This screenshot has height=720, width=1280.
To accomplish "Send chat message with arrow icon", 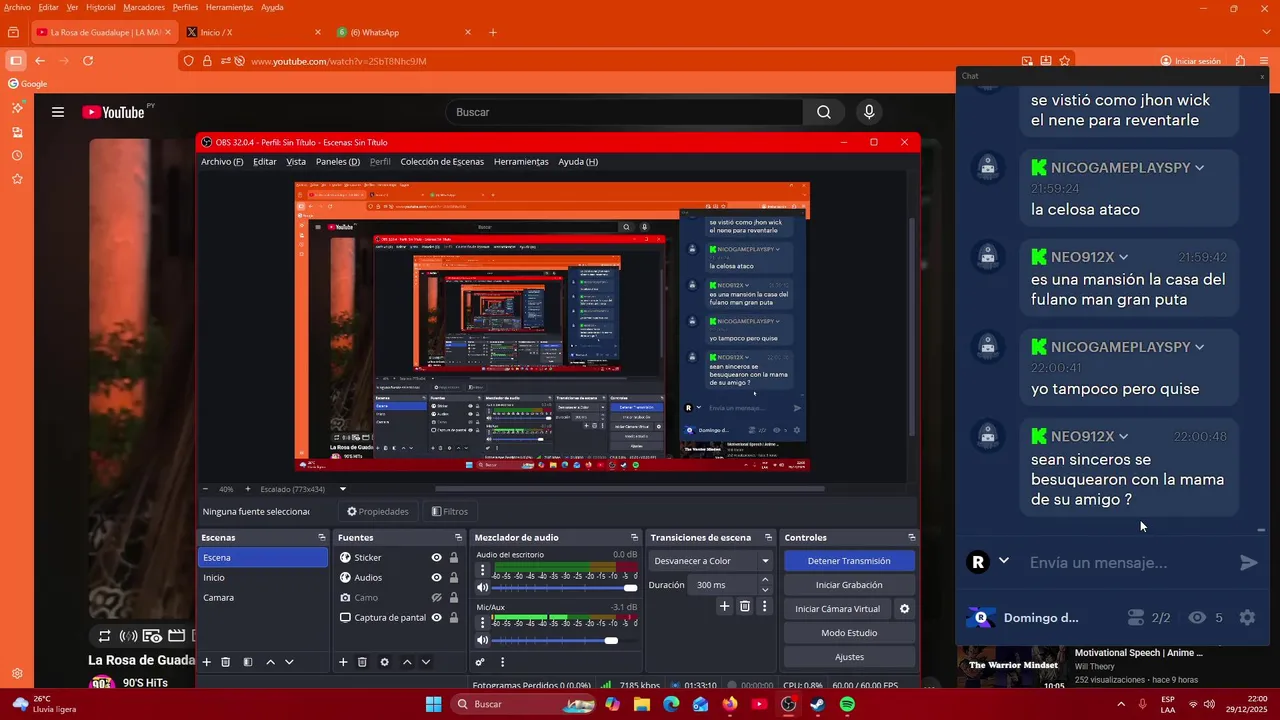I will [1249, 563].
